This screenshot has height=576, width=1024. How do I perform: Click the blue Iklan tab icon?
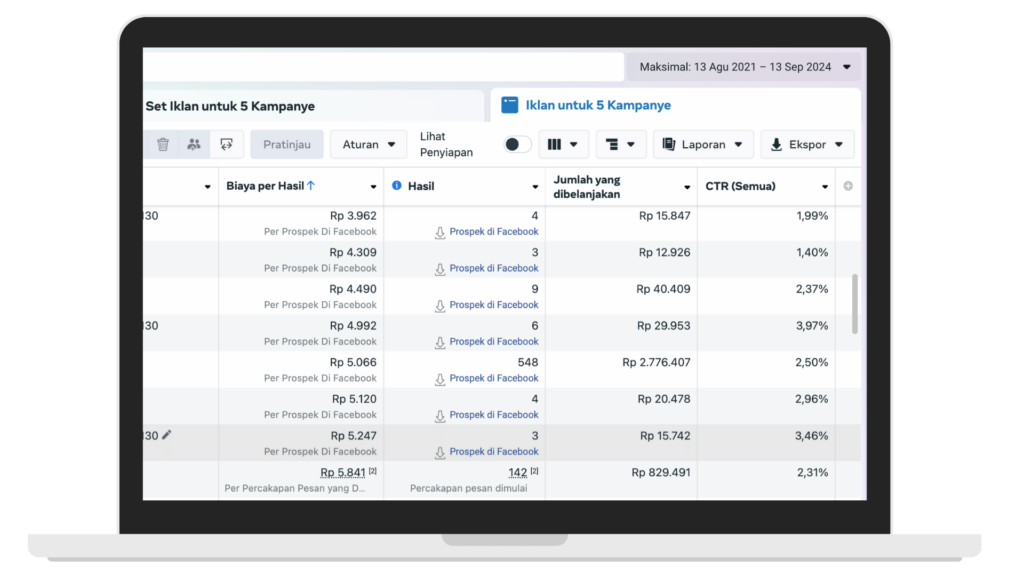[x=510, y=105]
